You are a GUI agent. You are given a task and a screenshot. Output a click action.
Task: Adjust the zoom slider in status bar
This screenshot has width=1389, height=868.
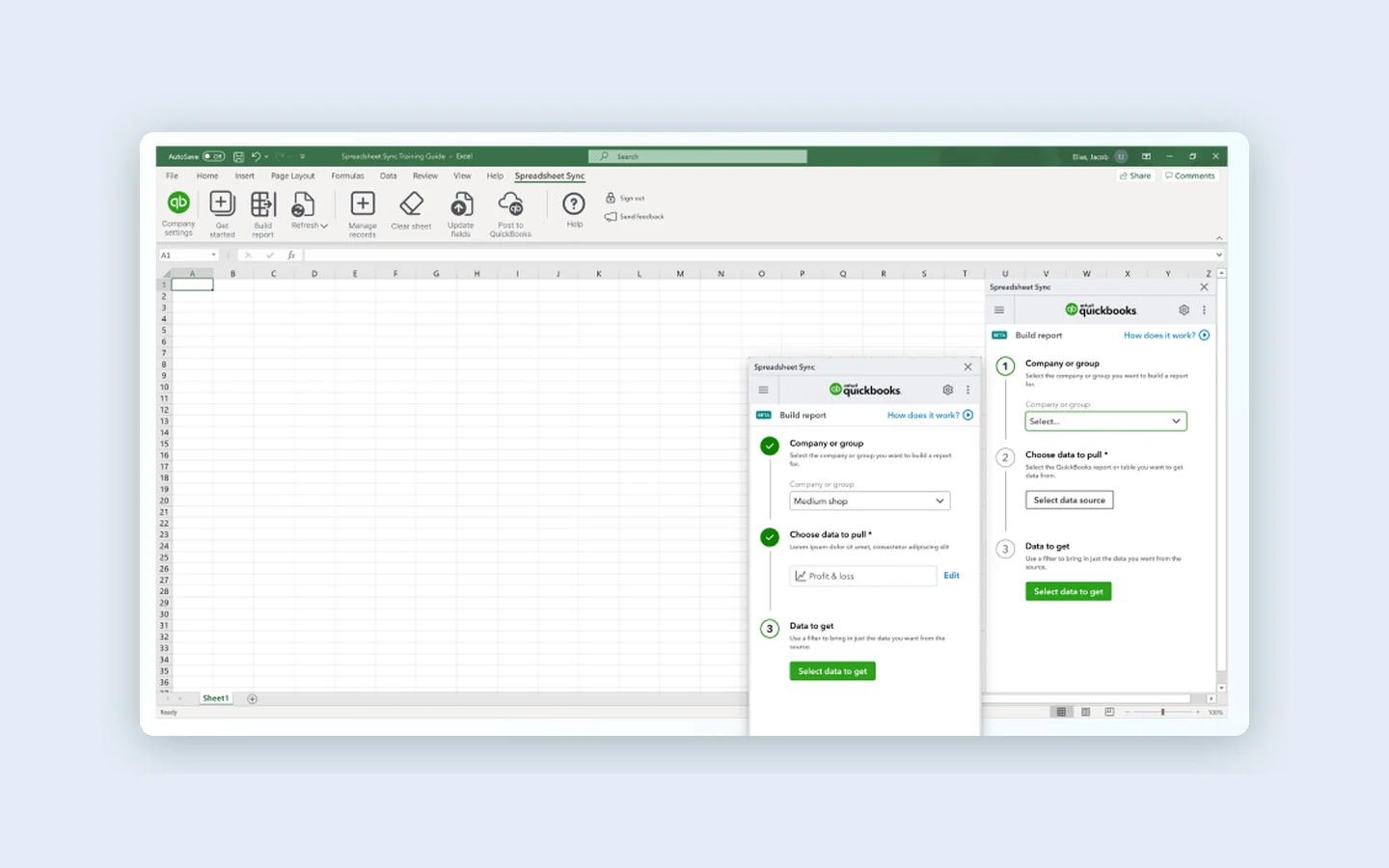tap(1163, 712)
